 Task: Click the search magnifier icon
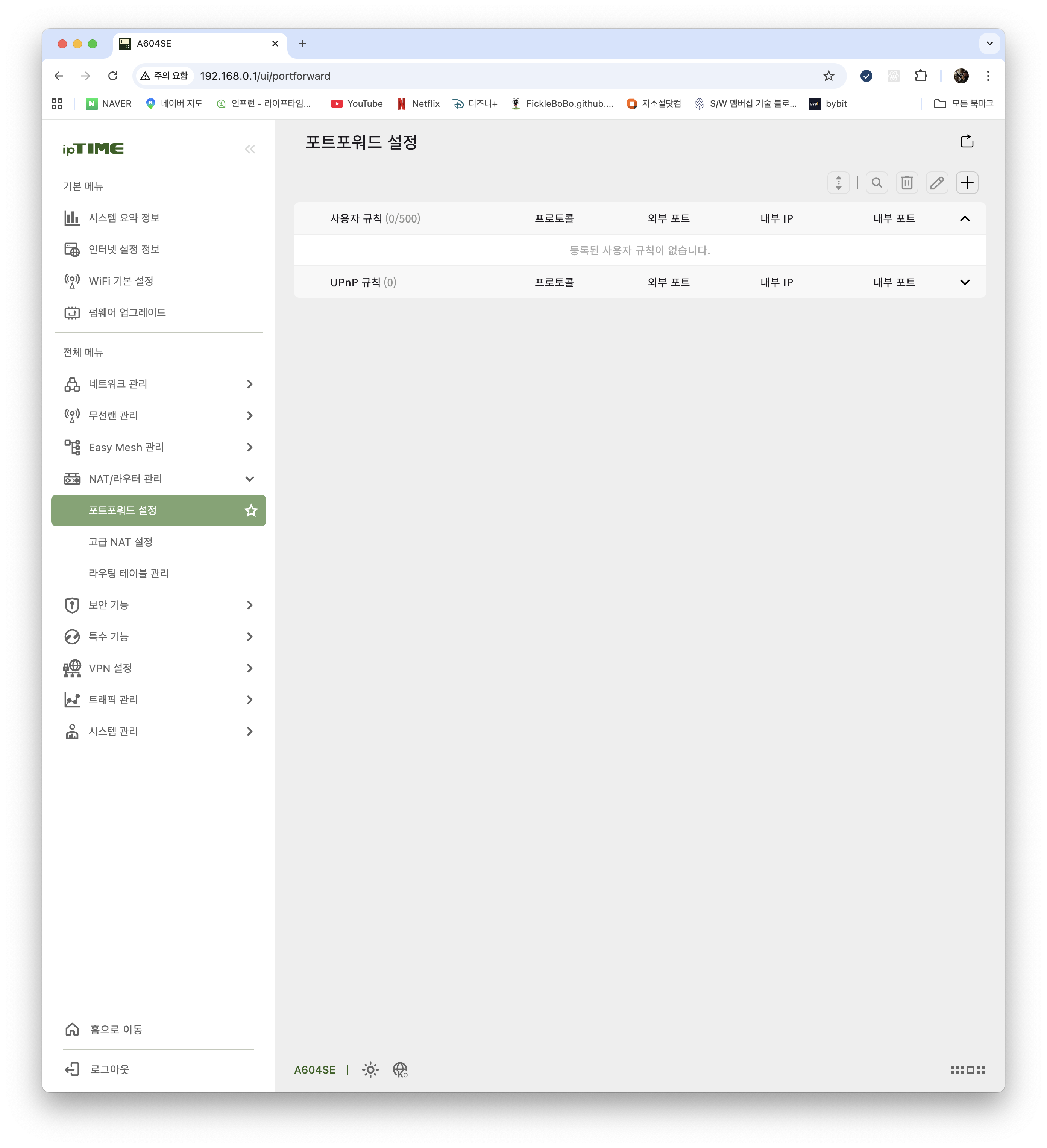(x=877, y=183)
